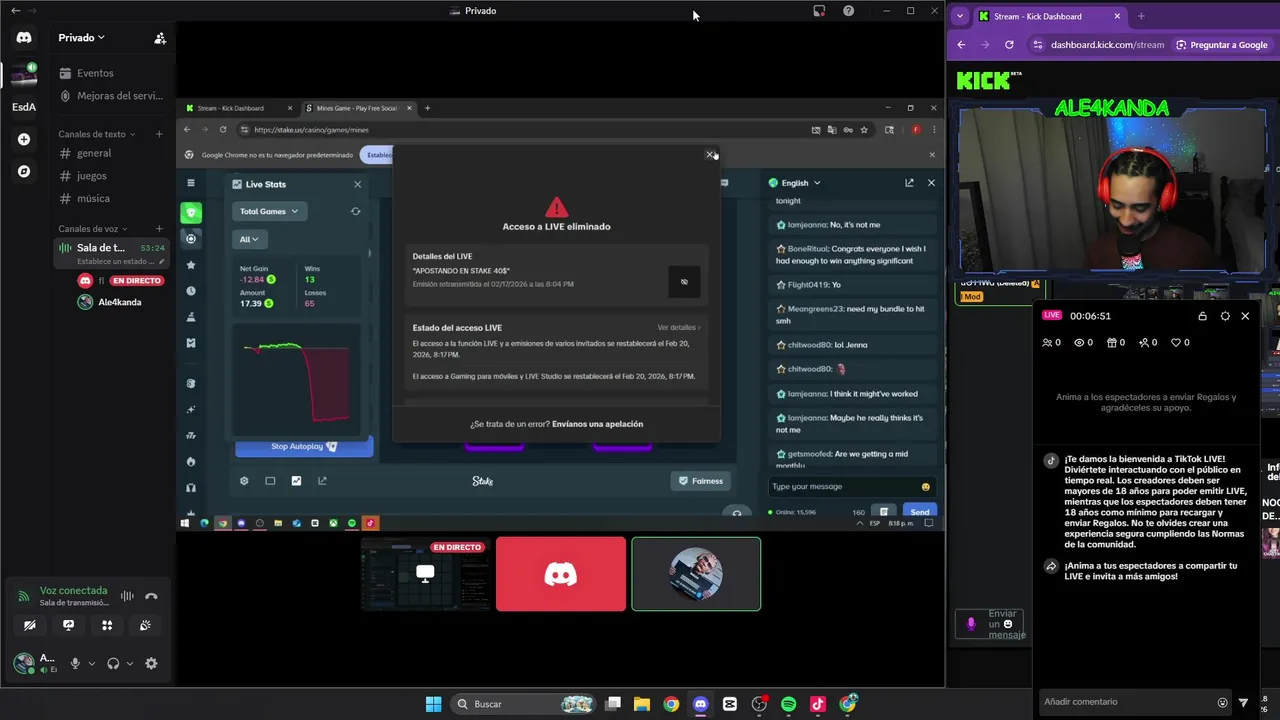
Task: Select the participant tile with avatar photo
Action: 696,574
